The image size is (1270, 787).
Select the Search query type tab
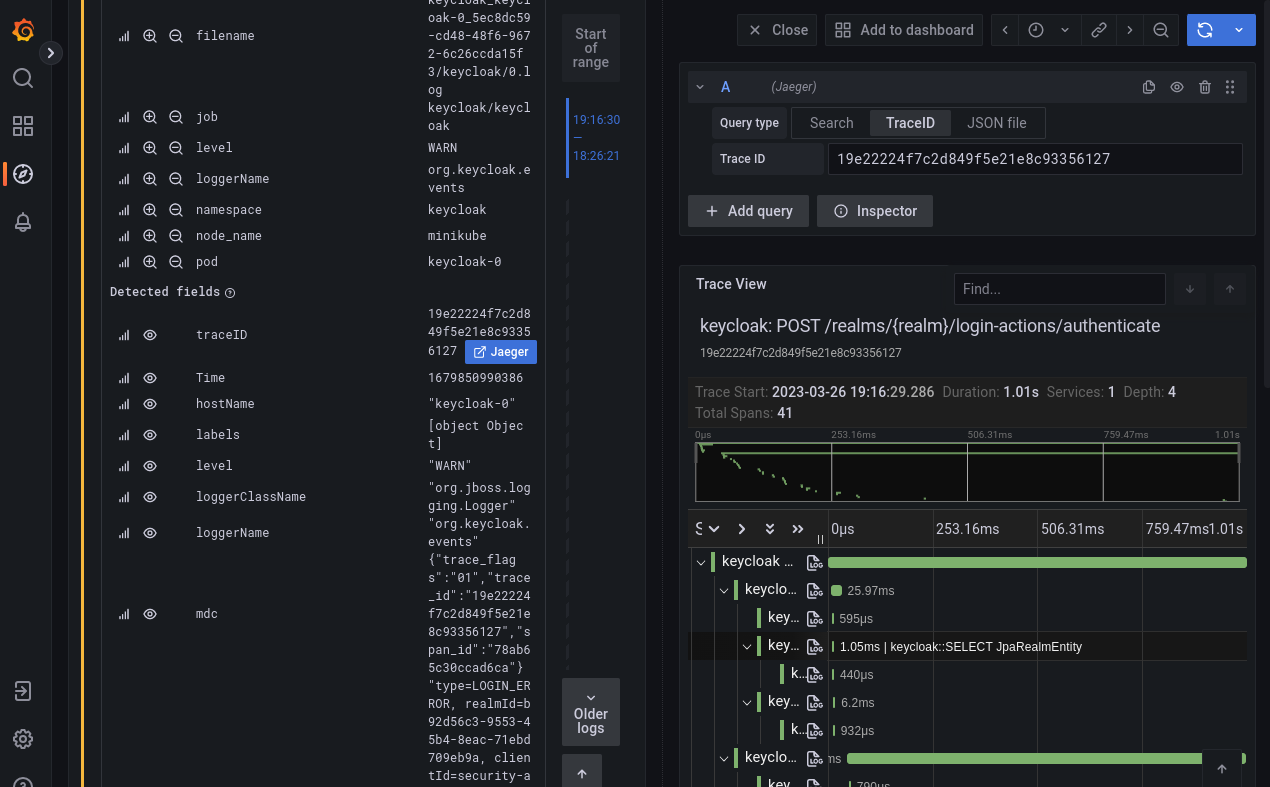(x=831, y=123)
